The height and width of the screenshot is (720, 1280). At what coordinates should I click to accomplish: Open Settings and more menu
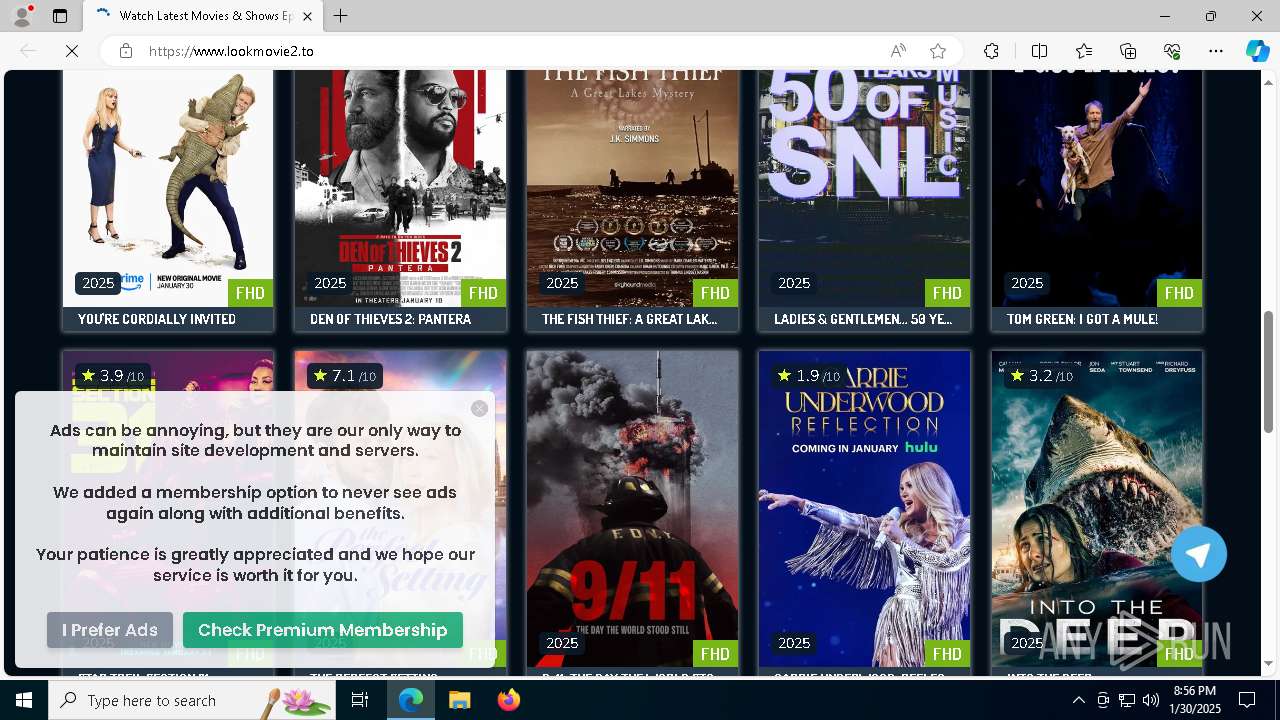pos(1216,51)
